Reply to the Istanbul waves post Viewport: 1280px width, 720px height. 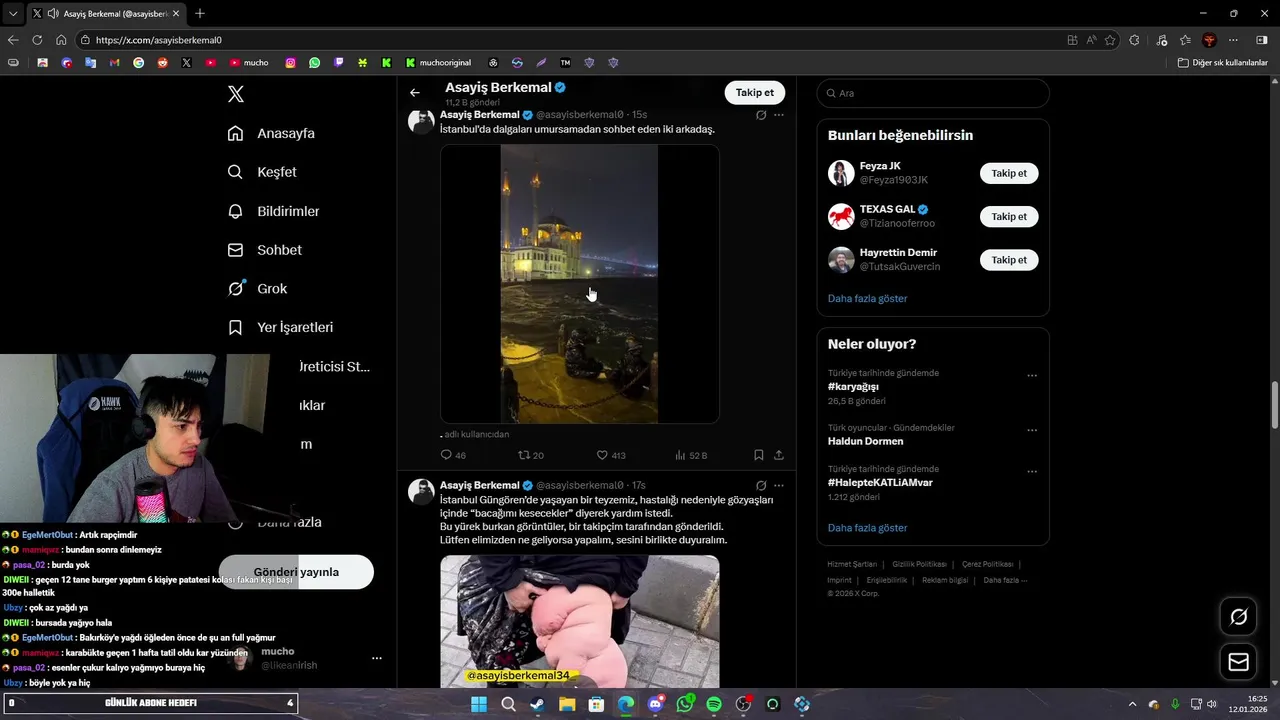coord(453,455)
